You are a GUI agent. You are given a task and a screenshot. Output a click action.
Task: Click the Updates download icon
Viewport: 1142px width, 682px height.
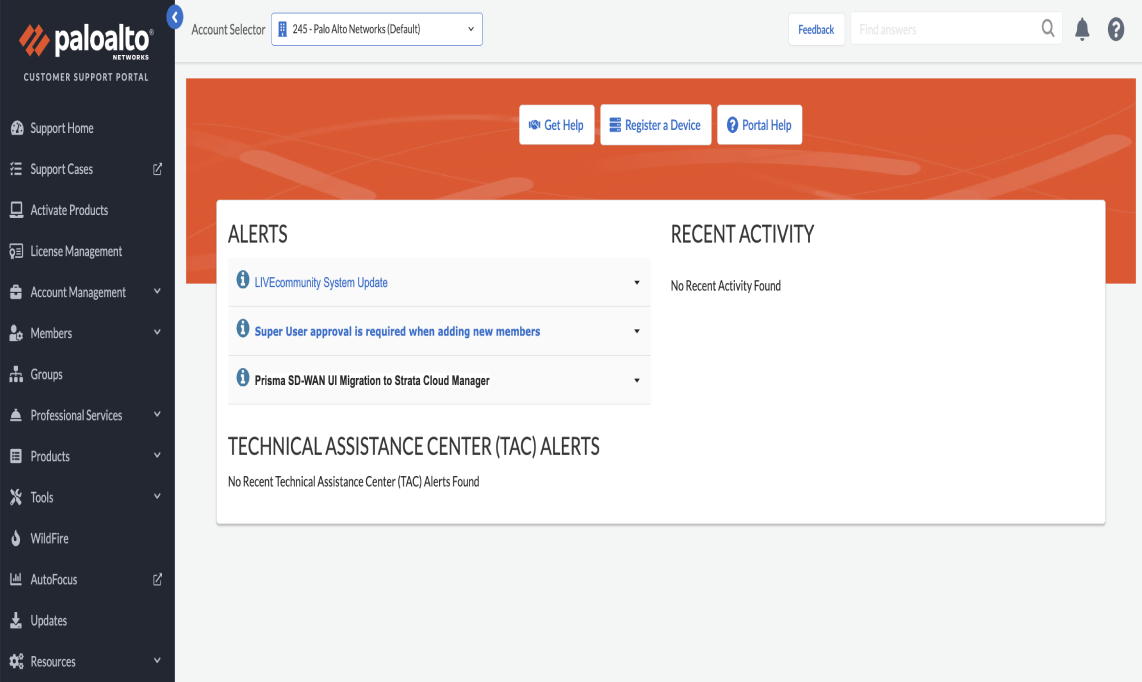pyautogui.click(x=16, y=621)
